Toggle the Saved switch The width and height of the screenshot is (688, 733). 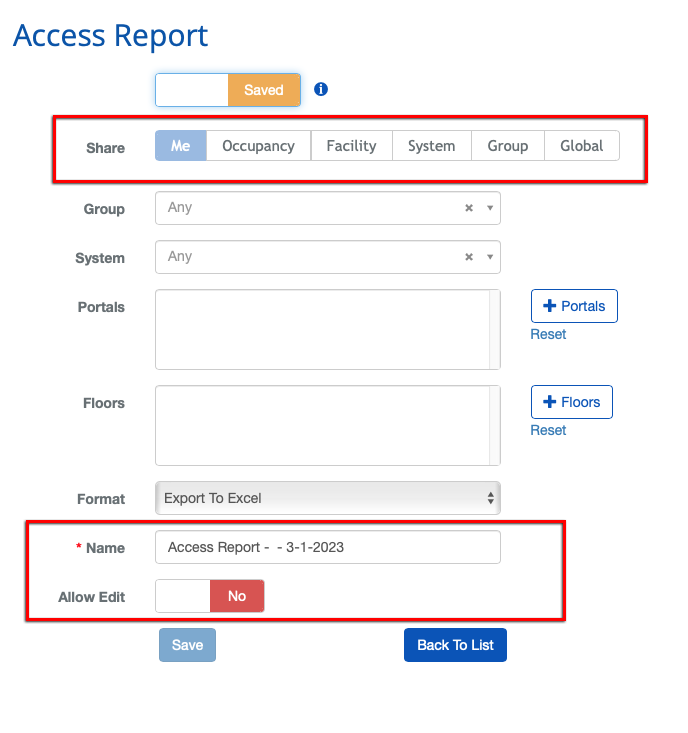[228, 90]
